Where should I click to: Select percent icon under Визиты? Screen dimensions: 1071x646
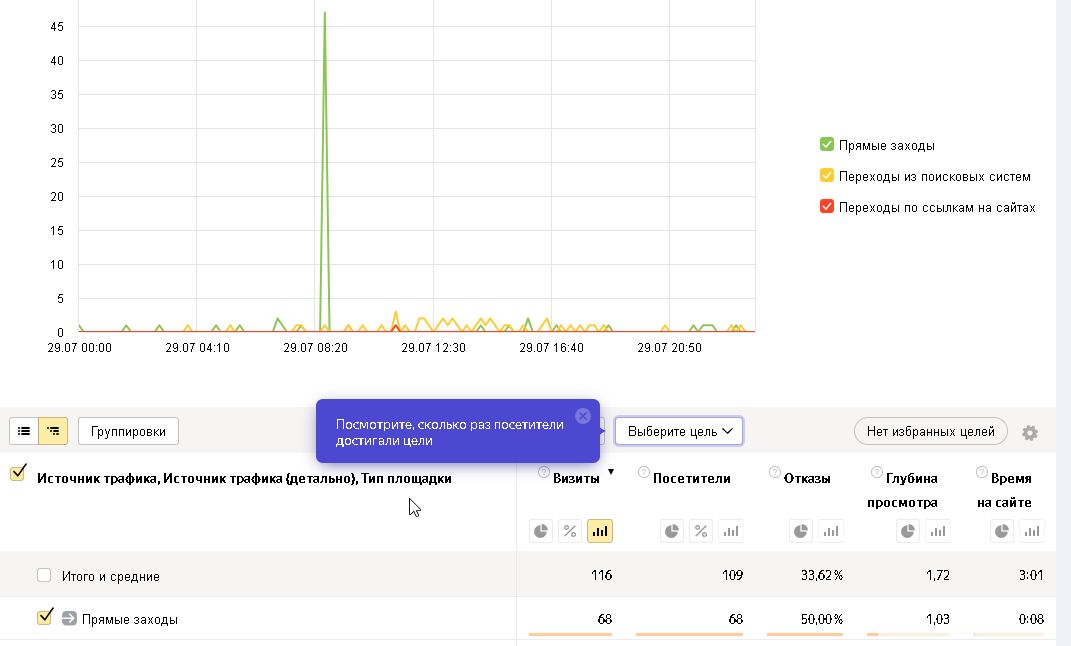point(570,531)
